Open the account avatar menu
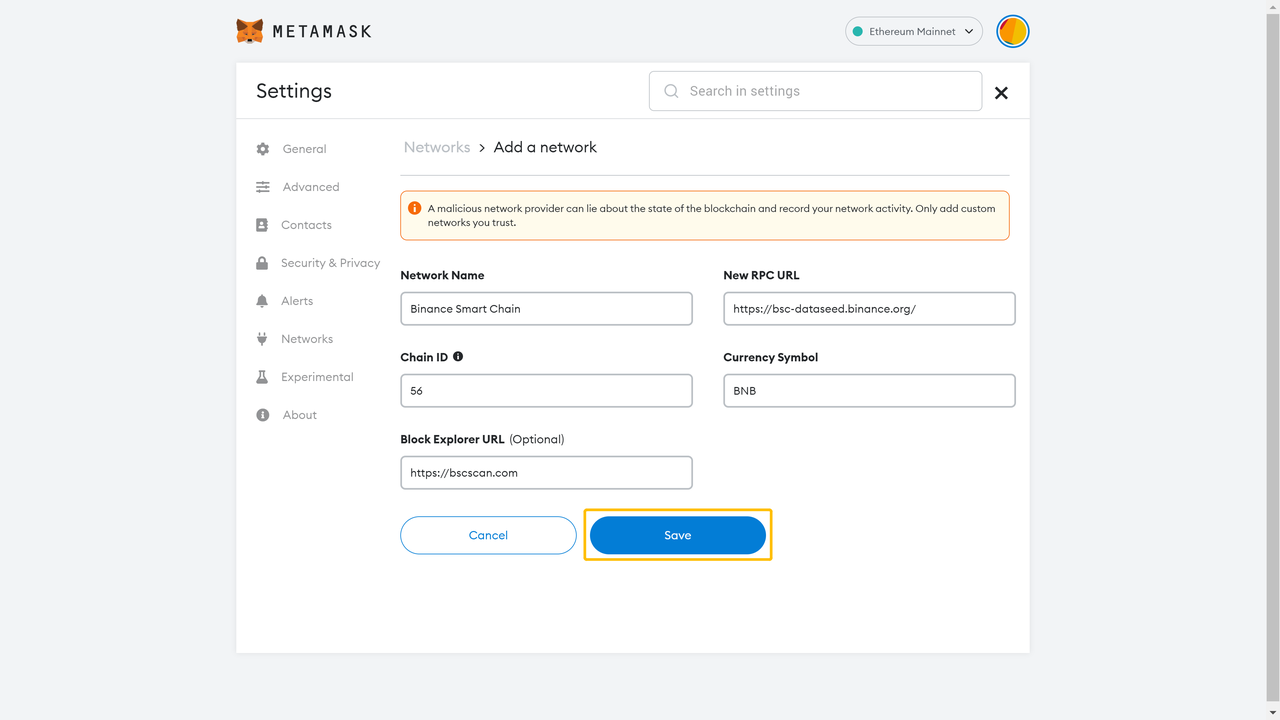Screen dimensions: 1280x720 pyautogui.click(x=1013, y=31)
